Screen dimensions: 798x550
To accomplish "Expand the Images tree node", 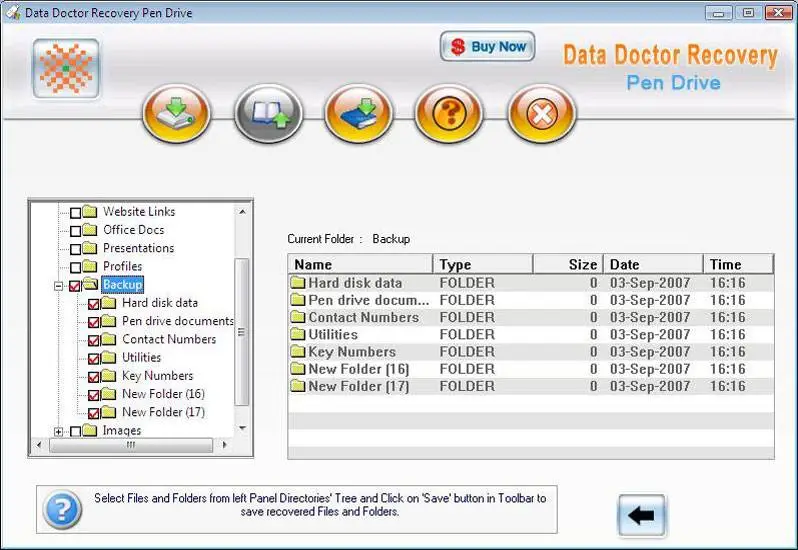I will [x=59, y=431].
